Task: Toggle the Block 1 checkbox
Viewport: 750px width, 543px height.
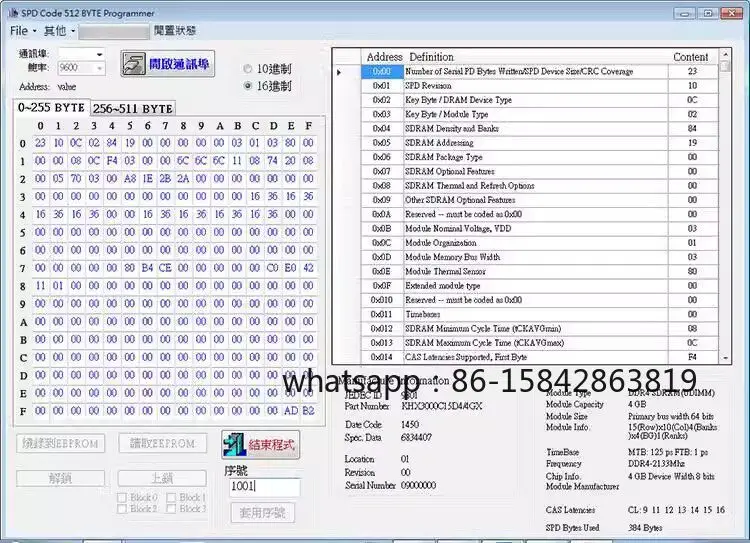Action: tap(171, 498)
